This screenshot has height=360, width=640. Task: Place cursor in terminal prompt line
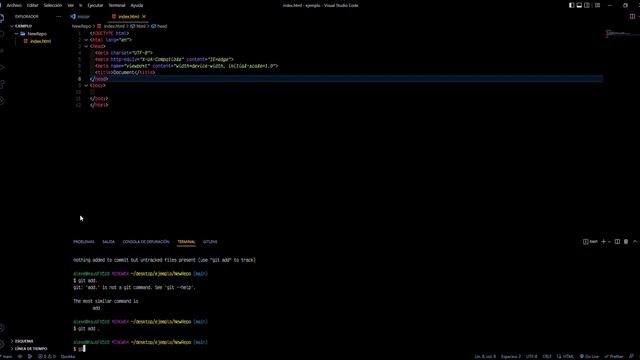[x=79, y=349]
